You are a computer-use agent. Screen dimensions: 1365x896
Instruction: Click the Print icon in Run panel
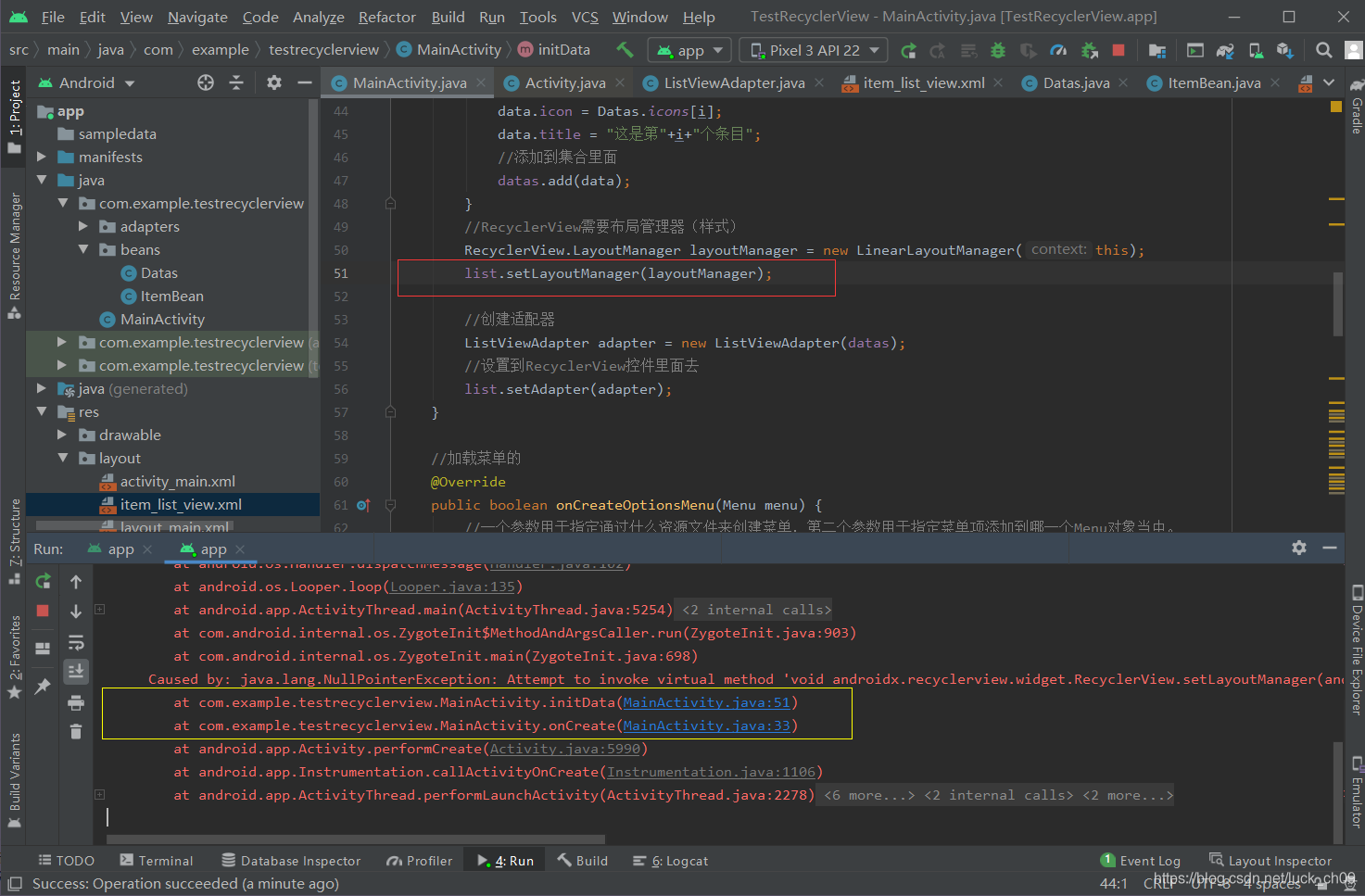click(76, 702)
